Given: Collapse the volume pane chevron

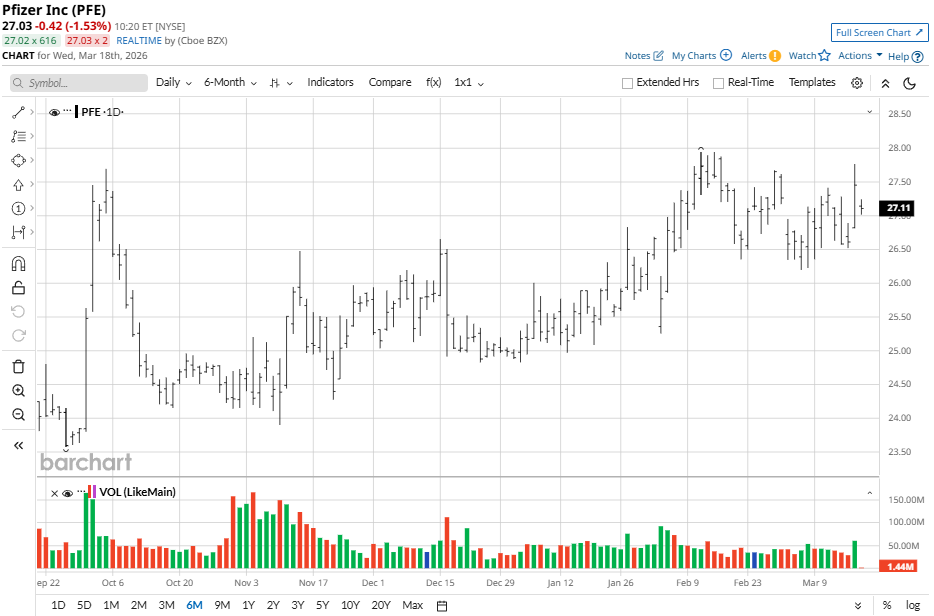Looking at the screenshot, I should (x=870, y=493).
